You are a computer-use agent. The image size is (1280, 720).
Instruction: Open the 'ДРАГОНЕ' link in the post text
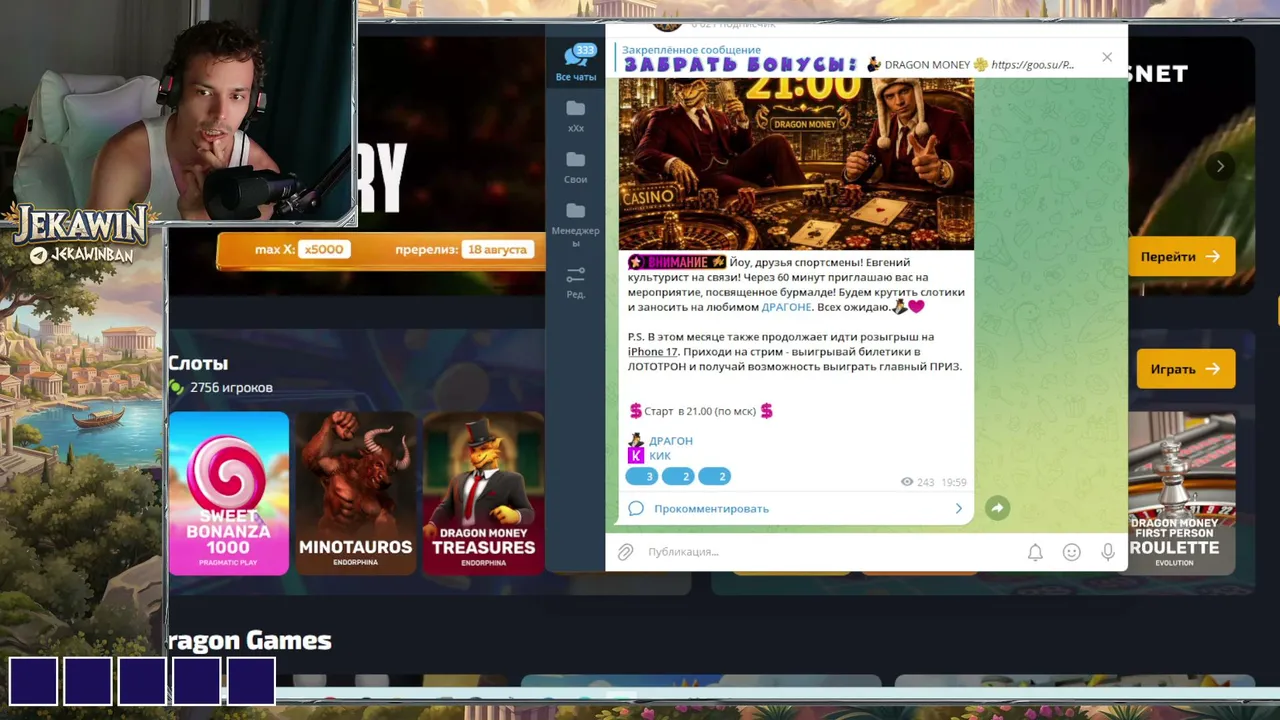click(786, 307)
